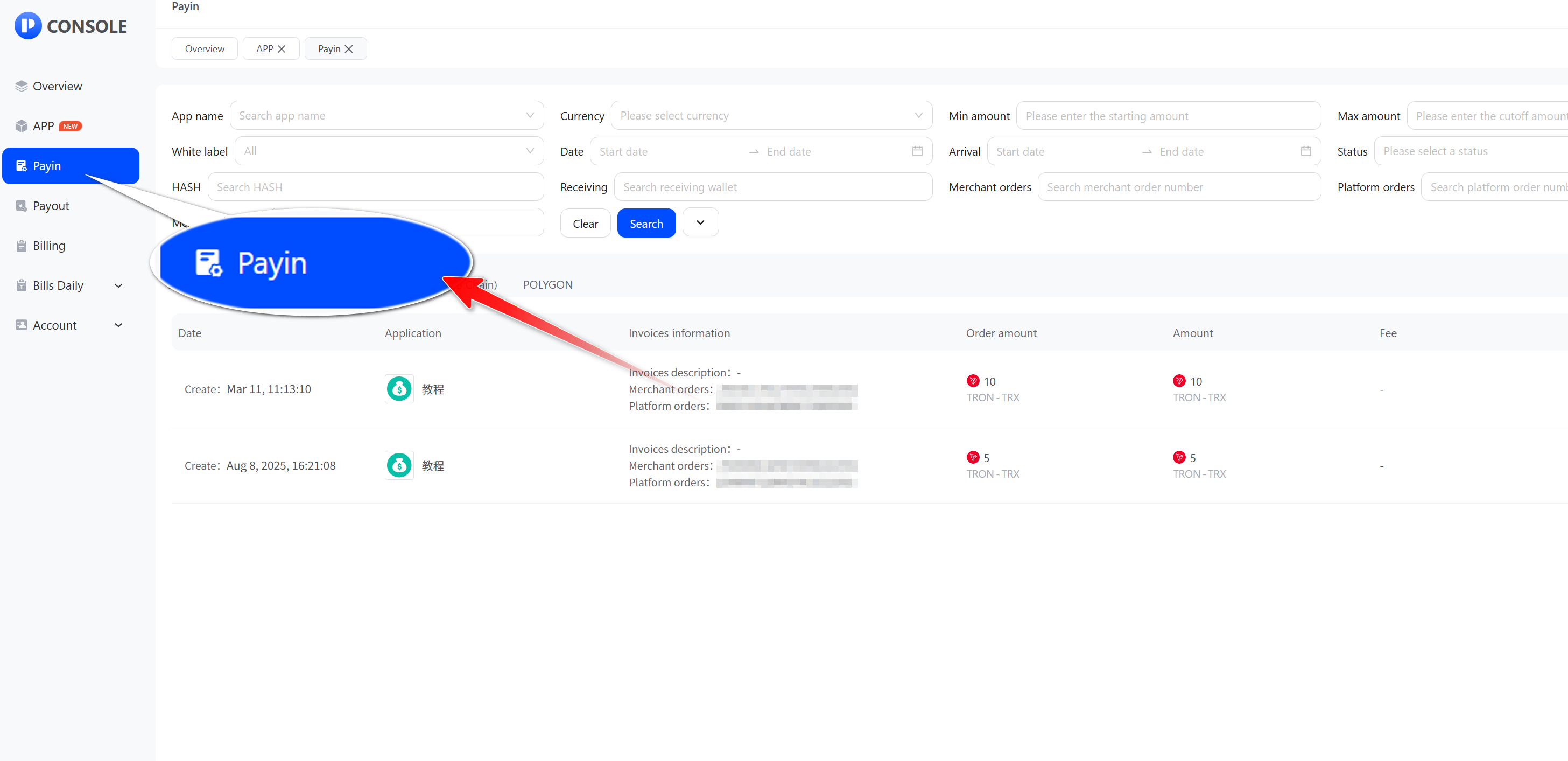Switch to the Overview tab
The width and height of the screenshot is (1568, 761).
(x=205, y=48)
